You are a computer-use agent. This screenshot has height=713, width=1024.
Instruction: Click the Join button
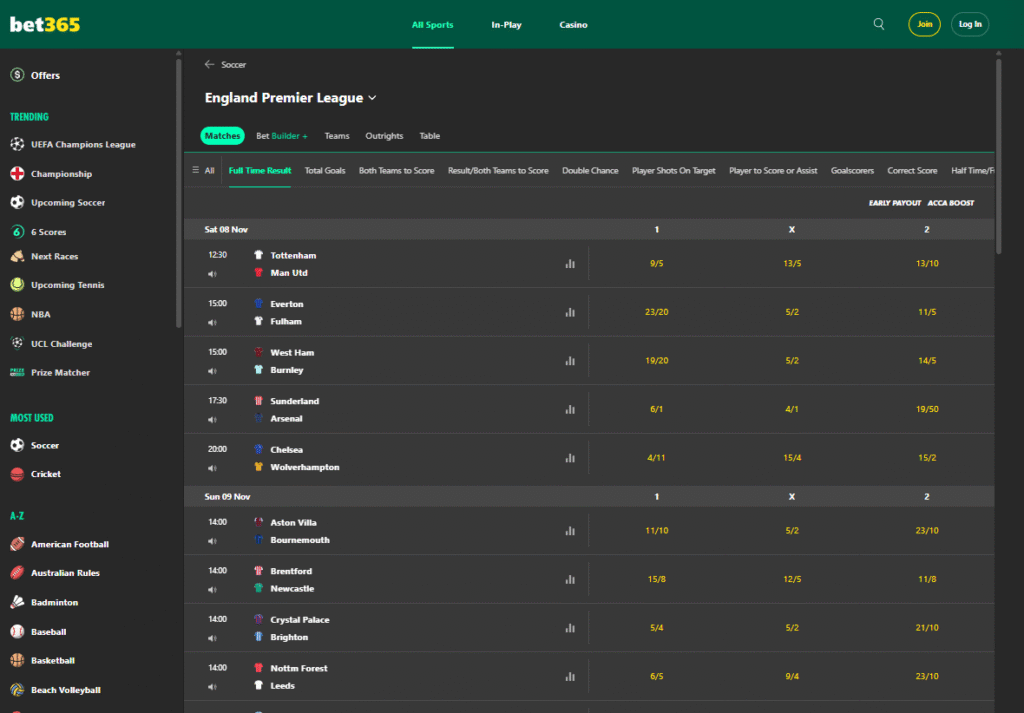[924, 24]
